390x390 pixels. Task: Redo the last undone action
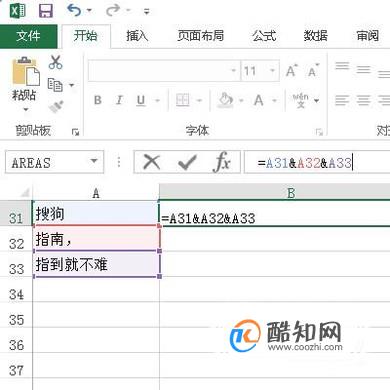[113, 10]
